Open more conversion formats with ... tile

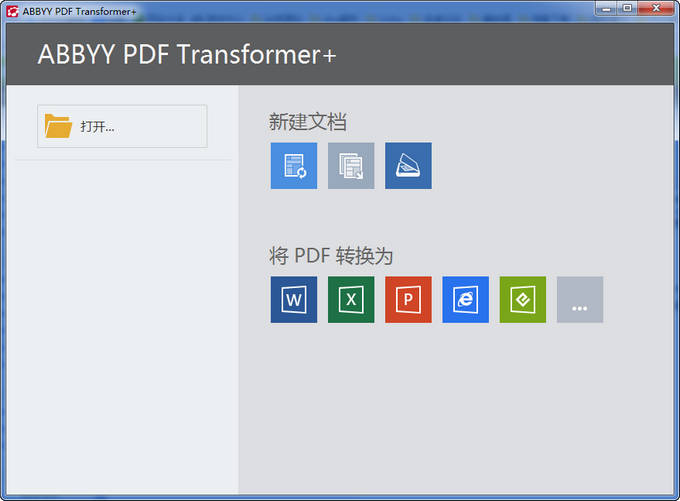(x=580, y=300)
